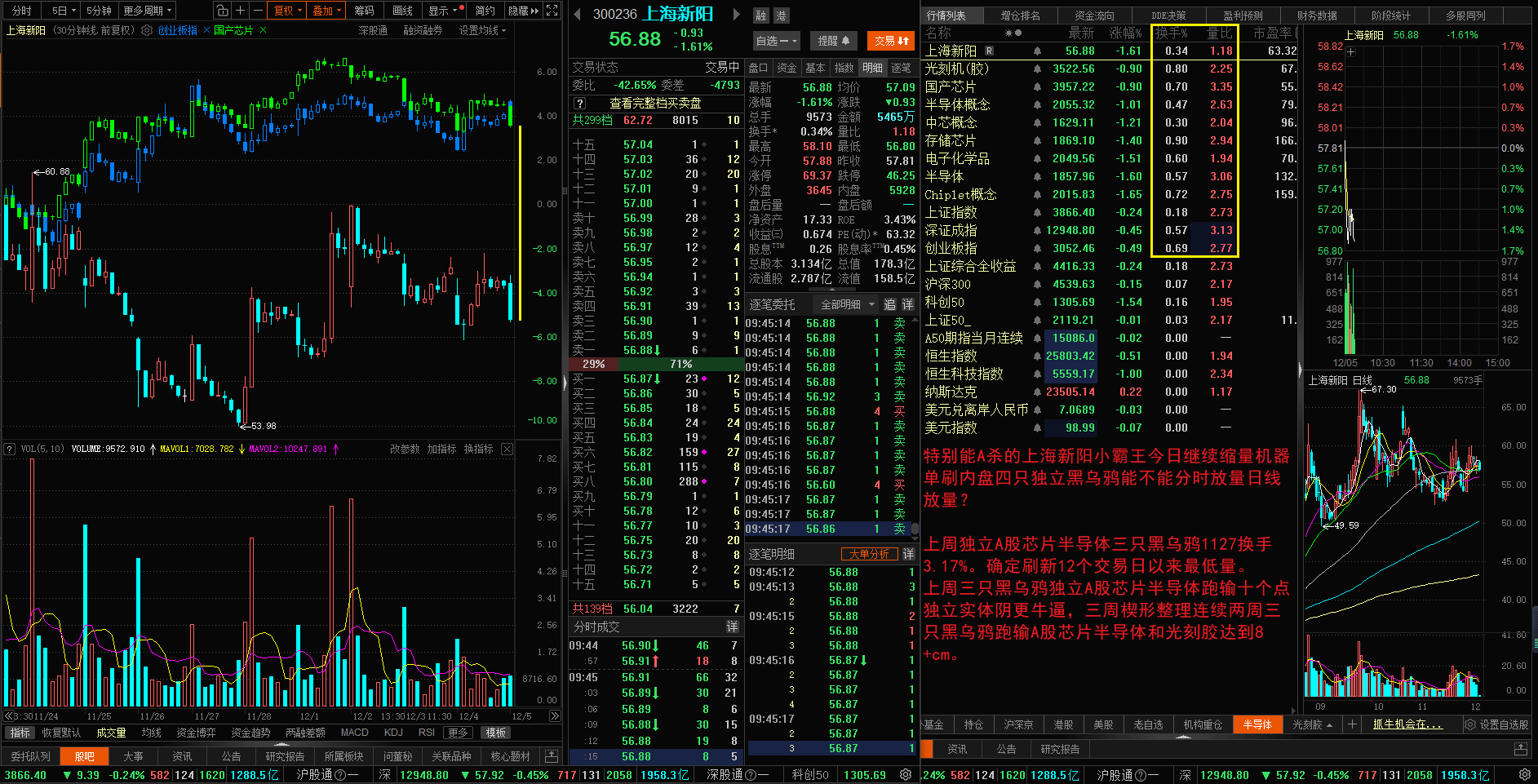The height and width of the screenshot is (784, 1538).
Task: Open status bar settings gear bottom right
Action: tap(1524, 775)
